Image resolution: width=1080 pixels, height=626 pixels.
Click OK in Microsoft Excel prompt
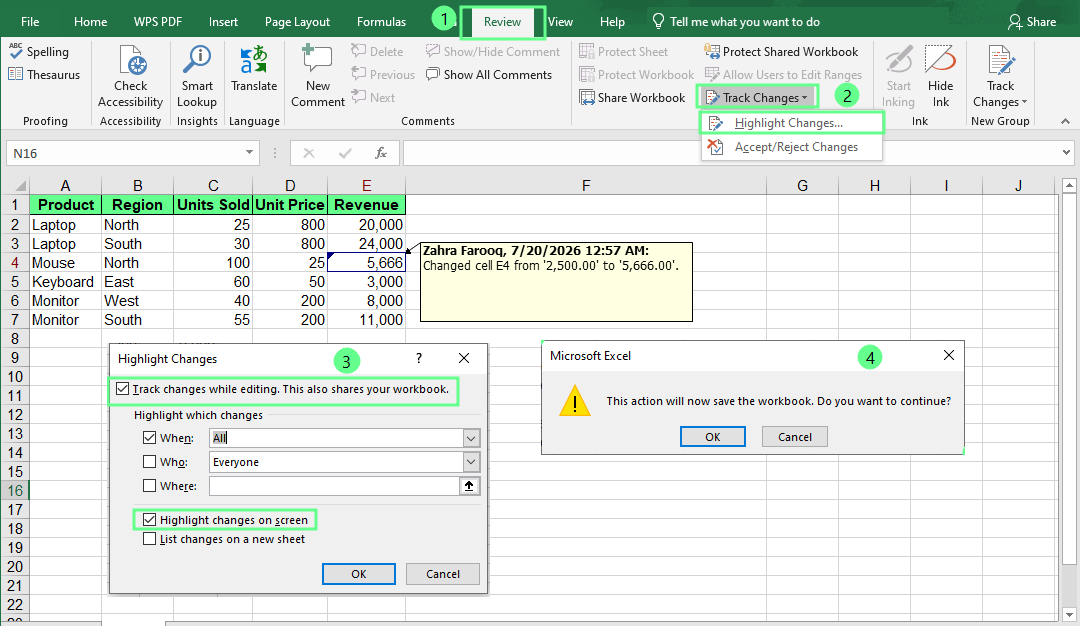(x=712, y=437)
